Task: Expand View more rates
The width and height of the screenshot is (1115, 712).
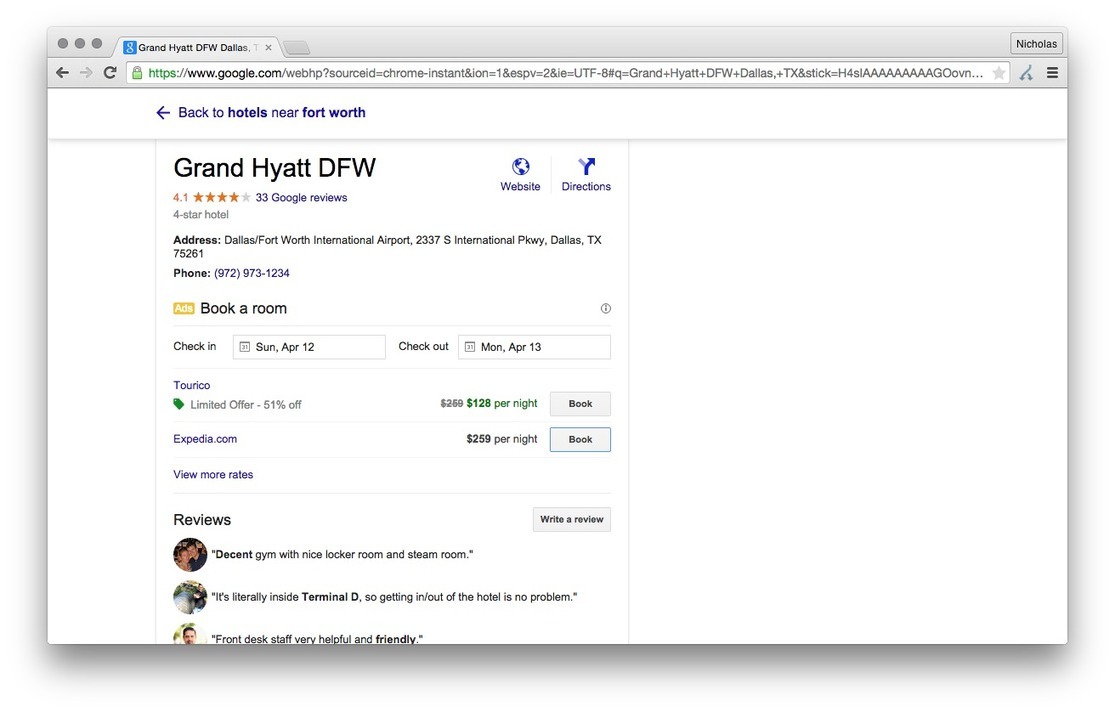Action: [213, 474]
